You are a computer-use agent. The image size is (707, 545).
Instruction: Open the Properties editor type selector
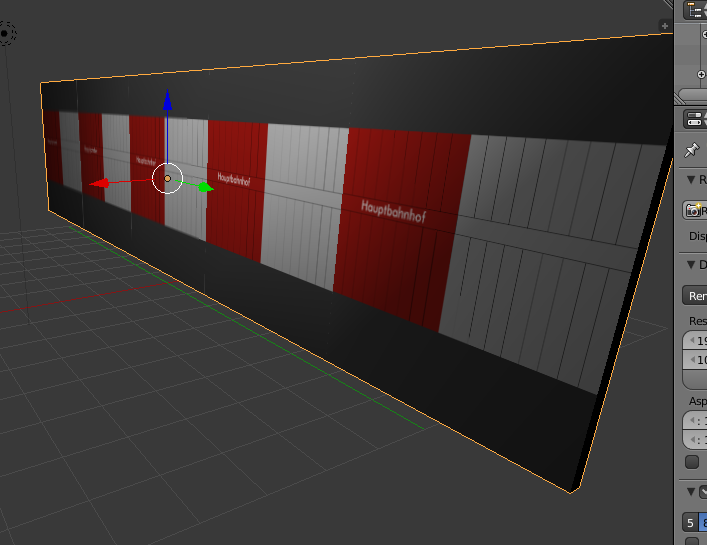tap(695, 119)
